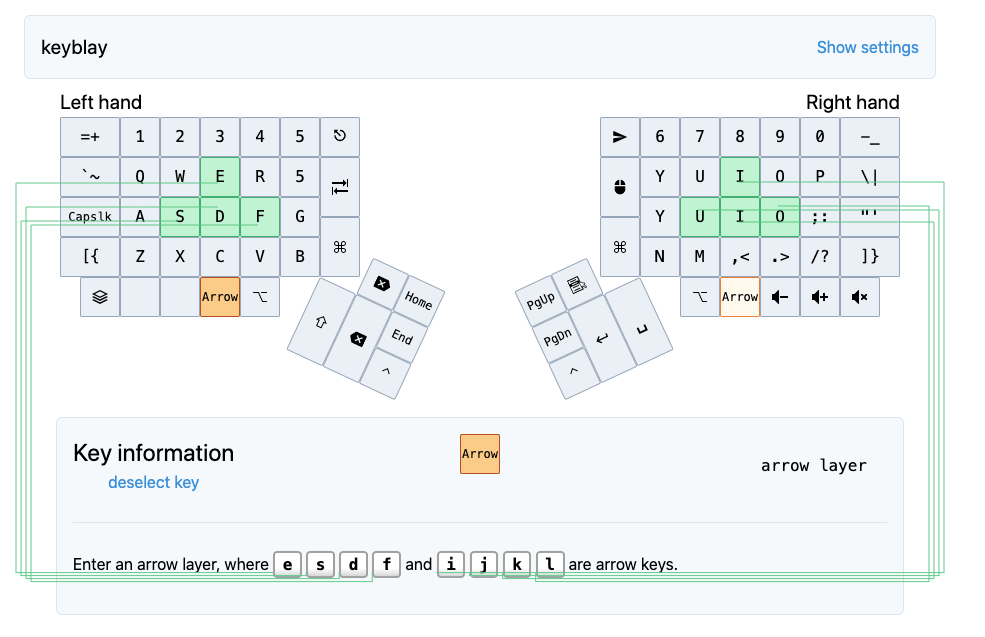Click the tab icon key on the left keyboard edge
Image resolution: width=985 pixels, height=637 pixels.
click(340, 186)
